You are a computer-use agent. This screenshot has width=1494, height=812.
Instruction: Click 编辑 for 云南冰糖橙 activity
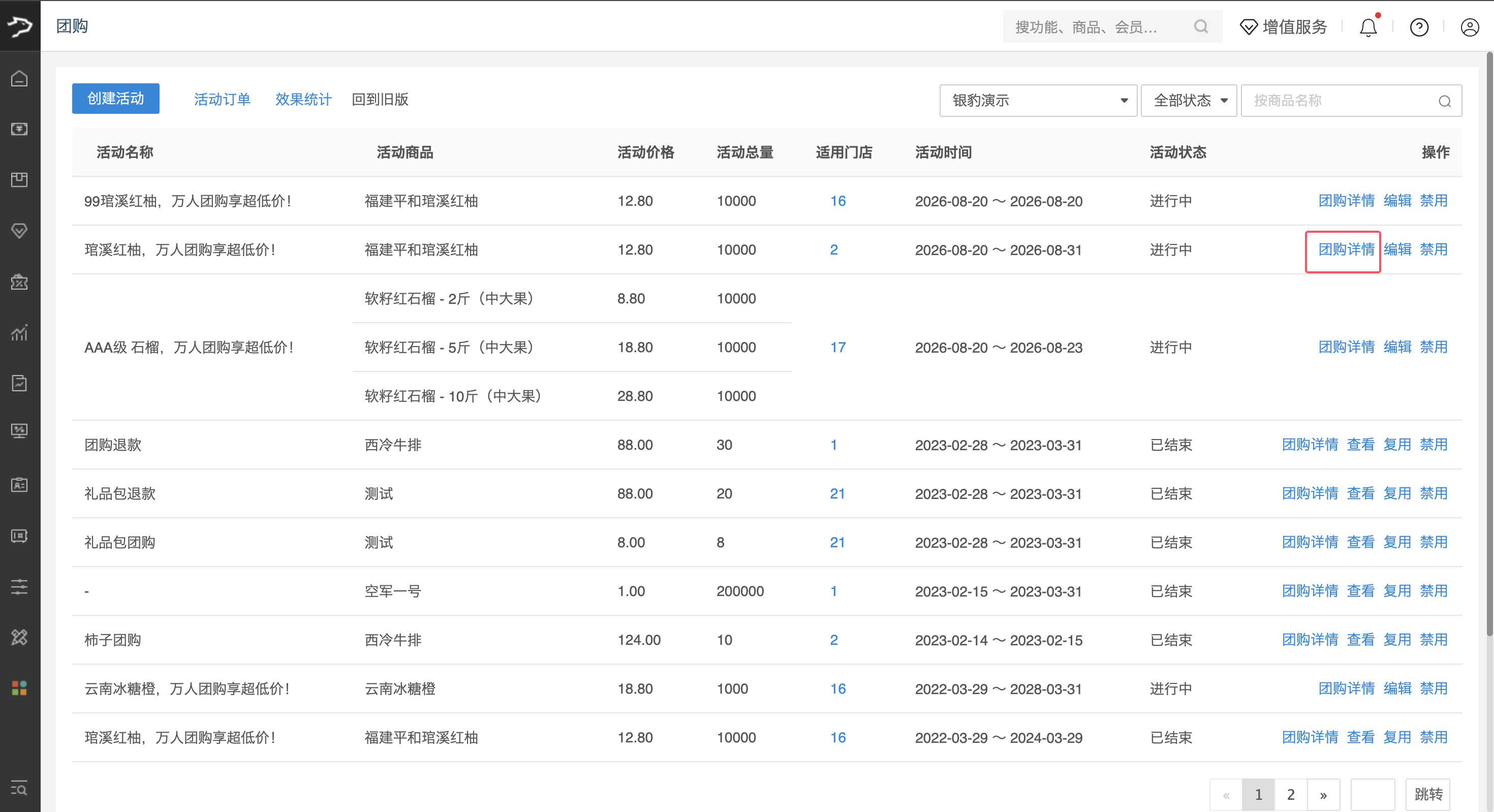point(1398,688)
